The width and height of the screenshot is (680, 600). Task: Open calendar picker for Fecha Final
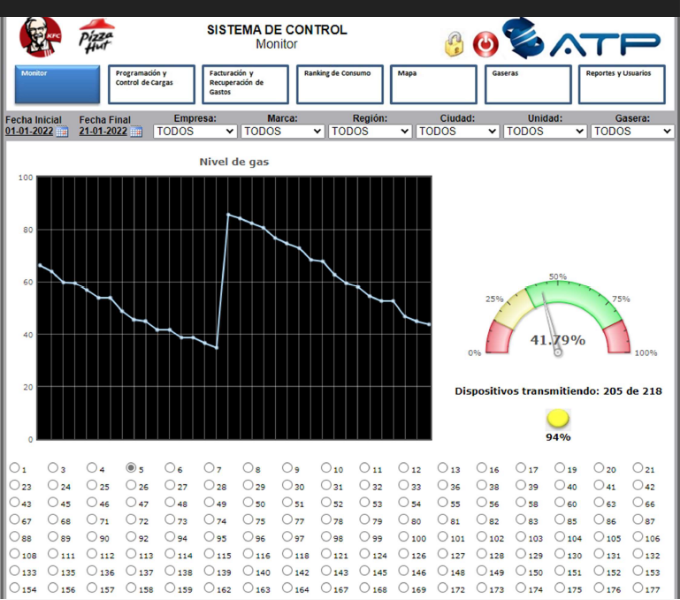click(136, 131)
